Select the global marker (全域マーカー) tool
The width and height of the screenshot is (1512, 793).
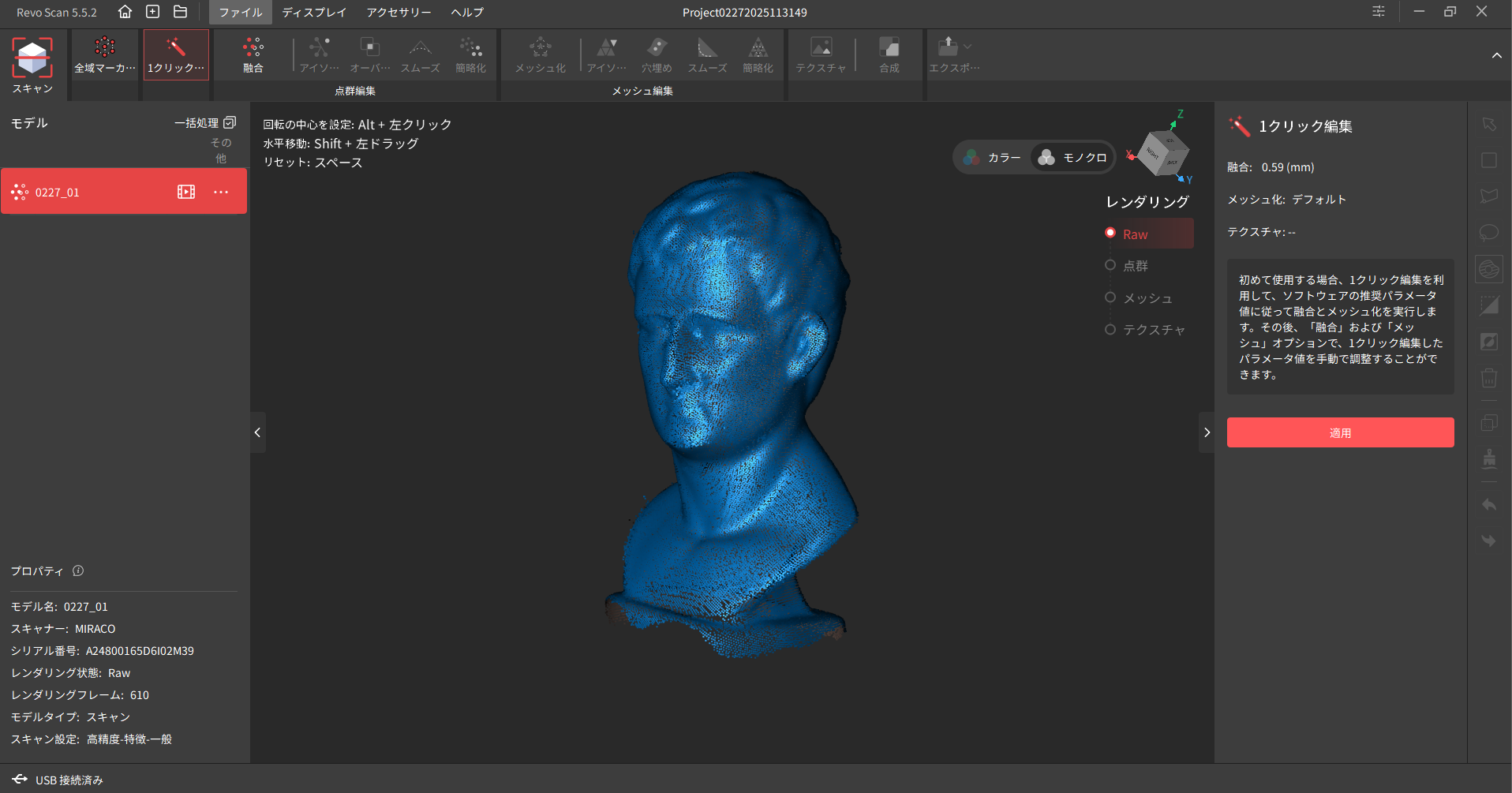pos(105,54)
